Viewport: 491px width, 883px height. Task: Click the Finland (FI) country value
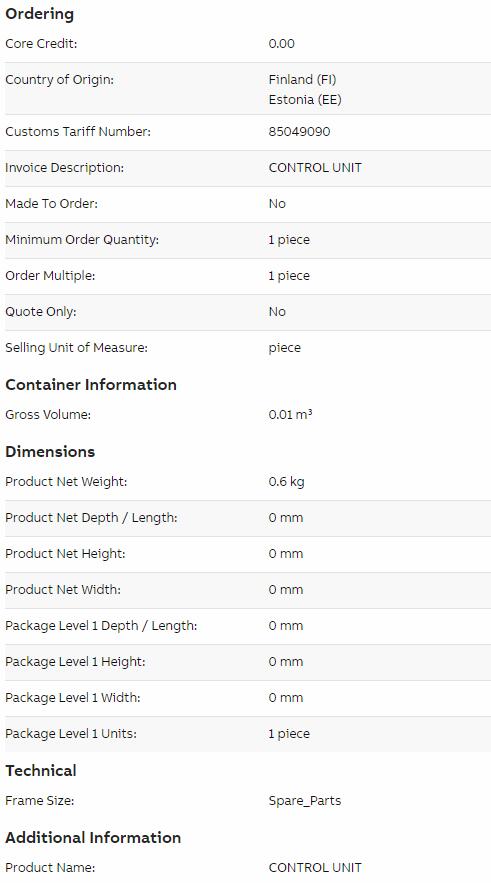pyautogui.click(x=302, y=79)
